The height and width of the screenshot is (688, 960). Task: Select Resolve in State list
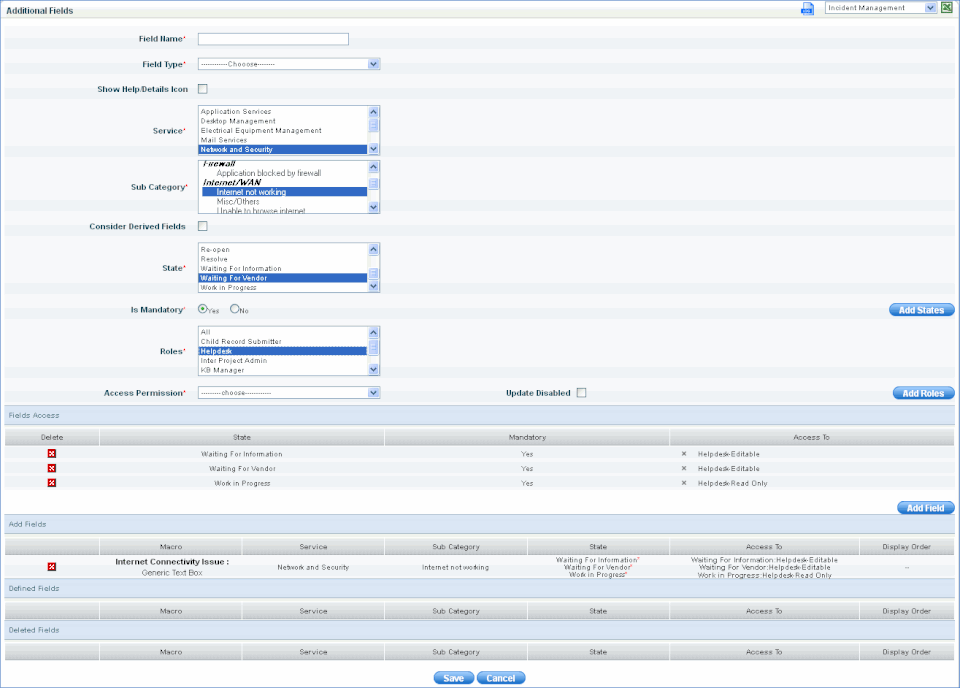coord(283,259)
